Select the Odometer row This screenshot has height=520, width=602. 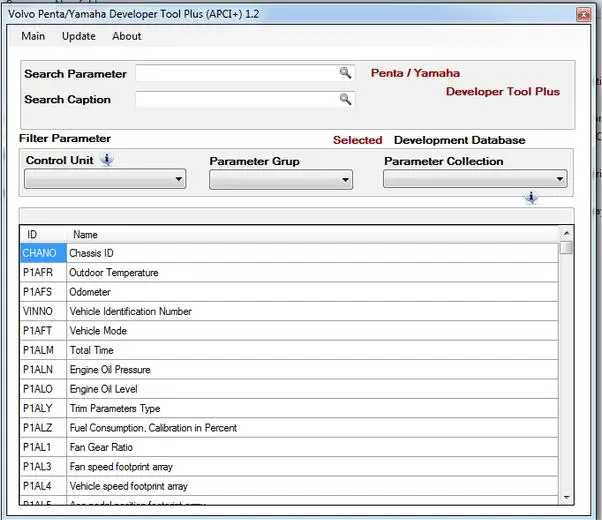(289, 292)
